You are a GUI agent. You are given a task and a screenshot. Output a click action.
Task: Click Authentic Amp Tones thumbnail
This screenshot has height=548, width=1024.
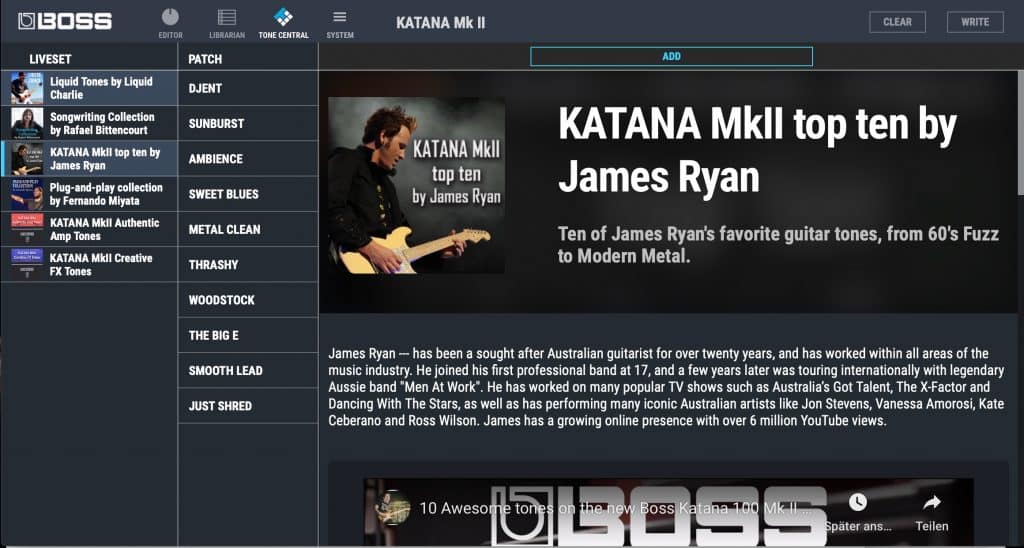[27, 229]
